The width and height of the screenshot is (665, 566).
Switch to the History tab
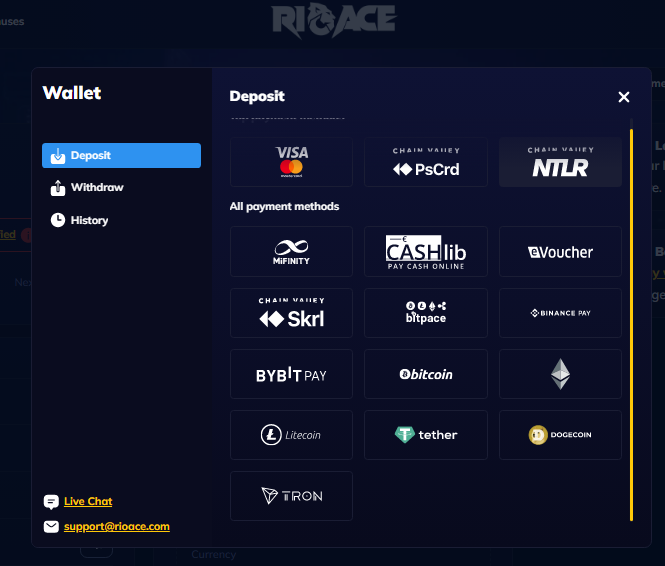coord(89,220)
